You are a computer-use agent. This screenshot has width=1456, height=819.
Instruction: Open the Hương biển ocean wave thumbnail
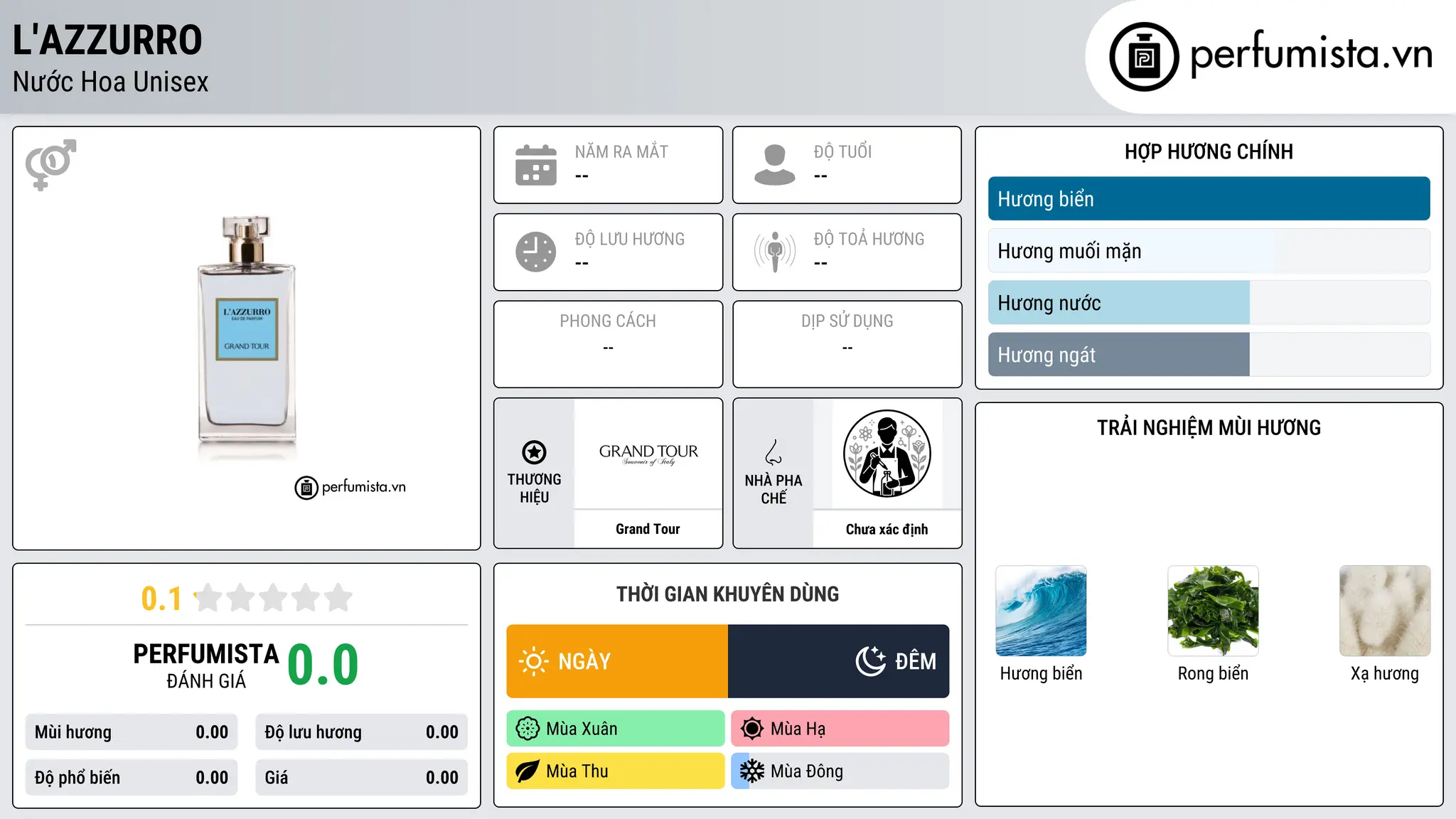coord(1041,611)
